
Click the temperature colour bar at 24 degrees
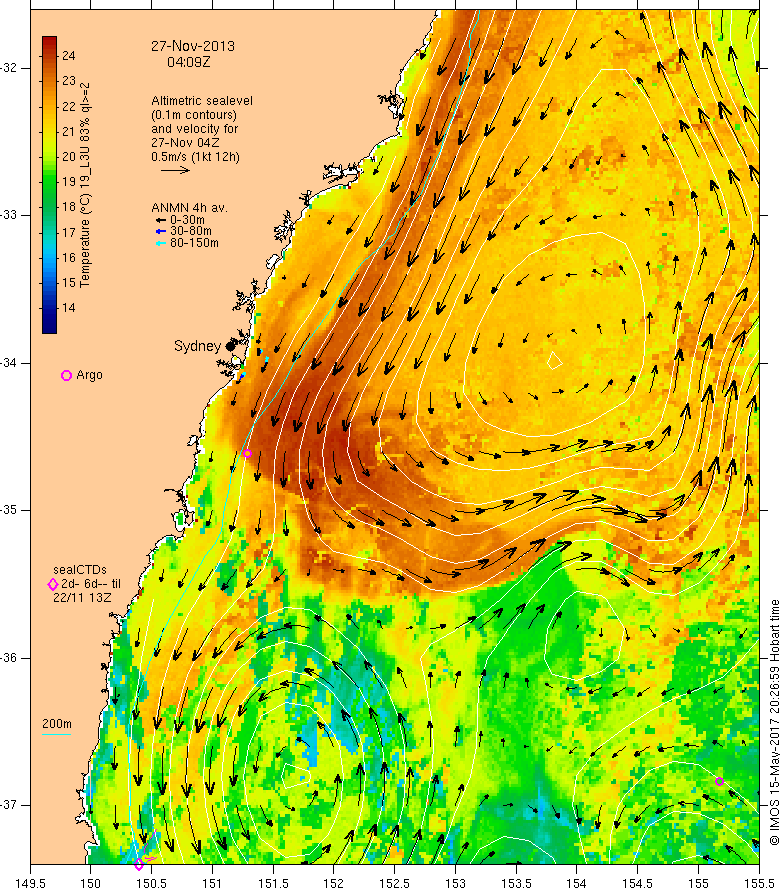[49, 56]
